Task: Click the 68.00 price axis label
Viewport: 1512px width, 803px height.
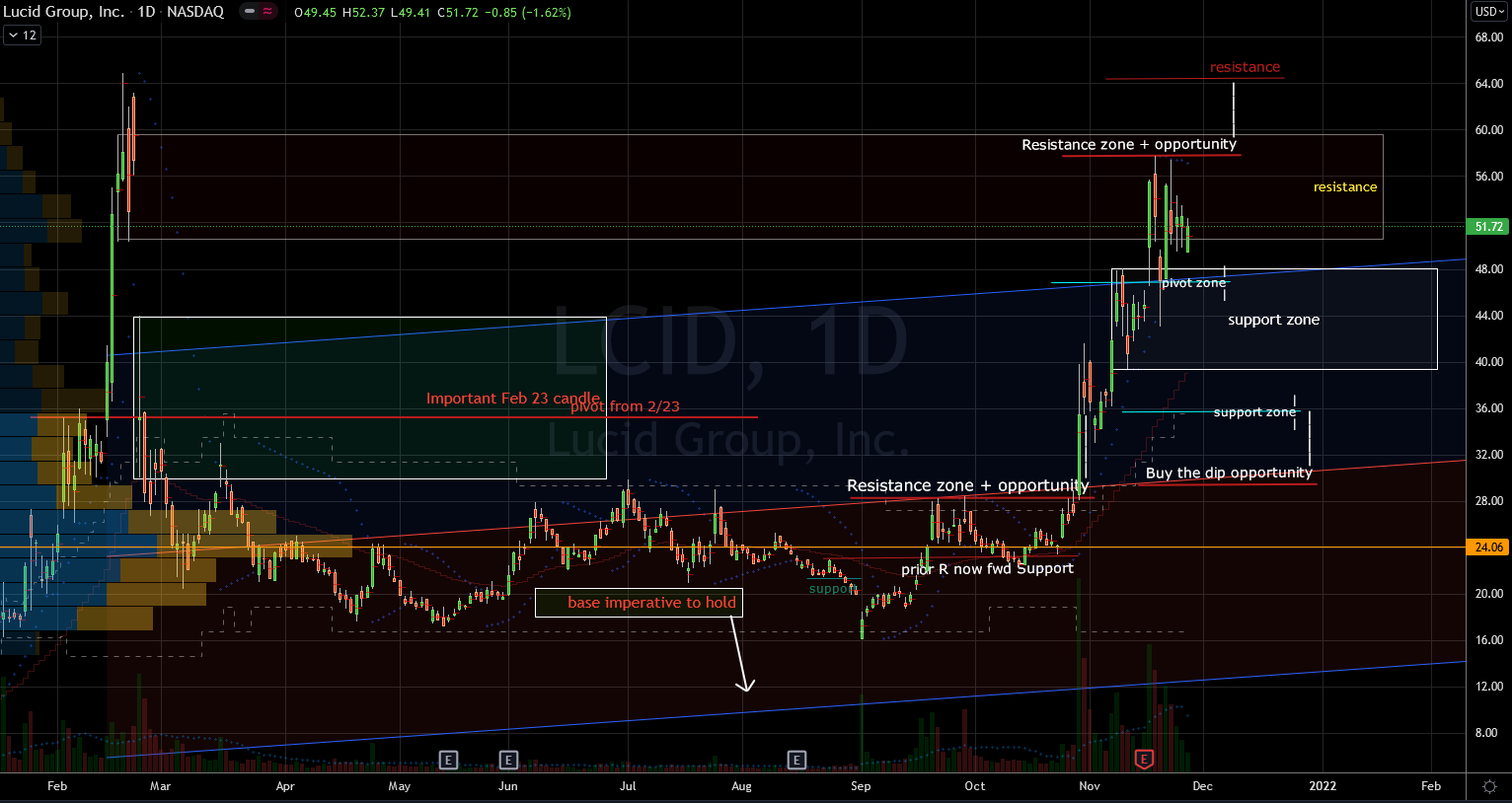Action: pyautogui.click(x=1488, y=37)
